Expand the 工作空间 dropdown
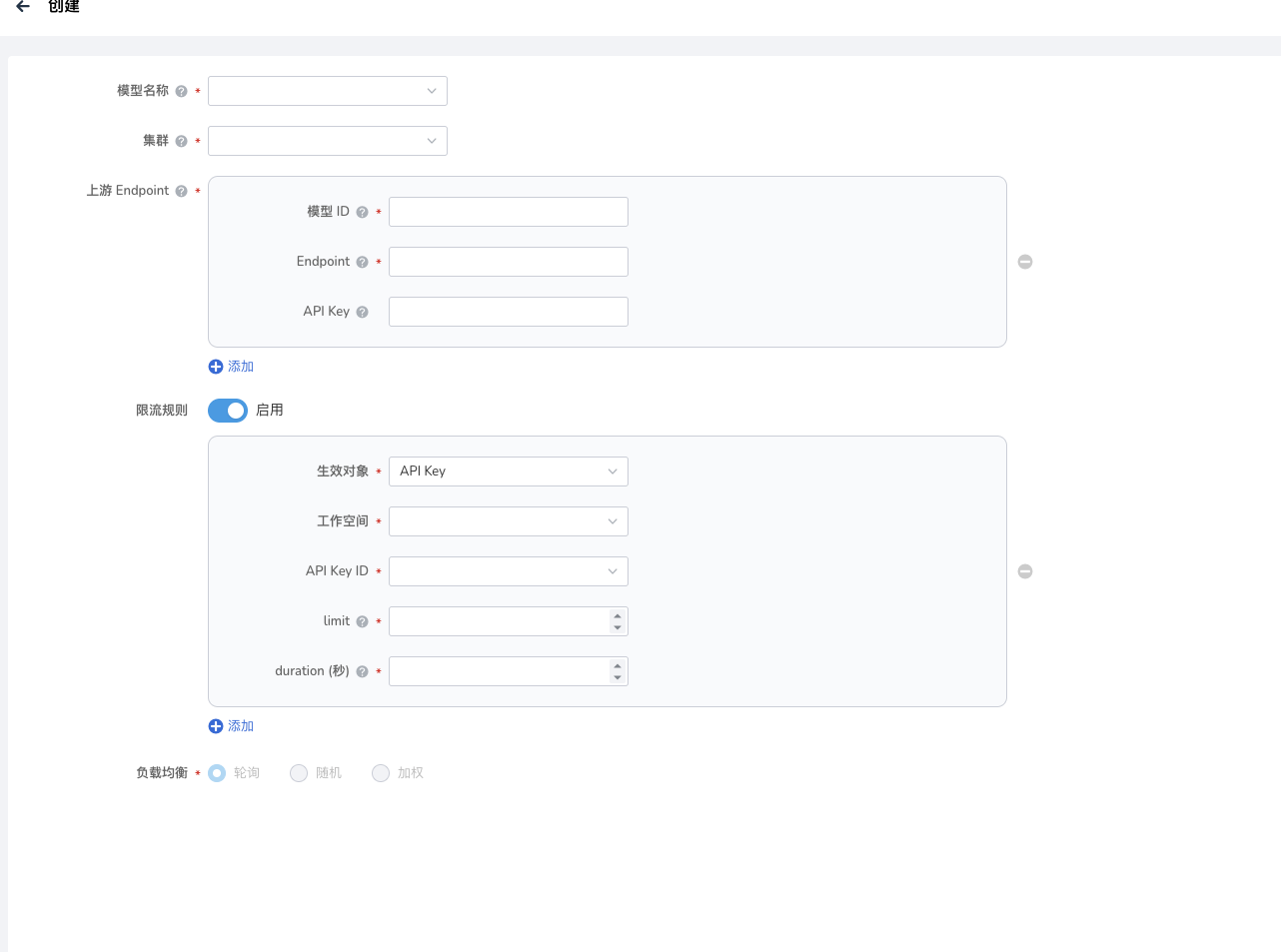Image resolution: width=1281 pixels, height=952 pixels. click(x=508, y=521)
